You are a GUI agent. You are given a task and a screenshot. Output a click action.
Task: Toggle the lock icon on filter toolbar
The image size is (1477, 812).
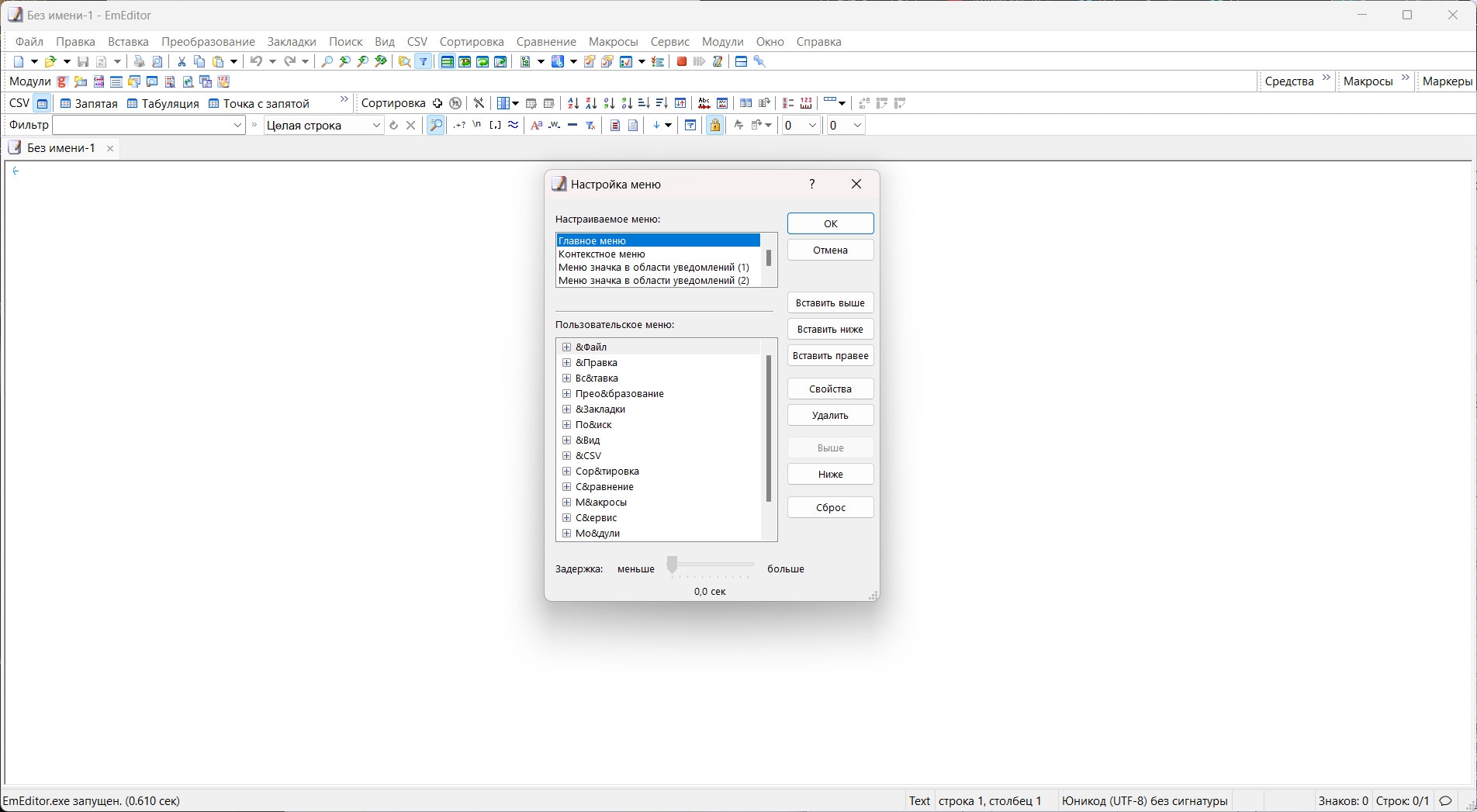pyautogui.click(x=714, y=125)
